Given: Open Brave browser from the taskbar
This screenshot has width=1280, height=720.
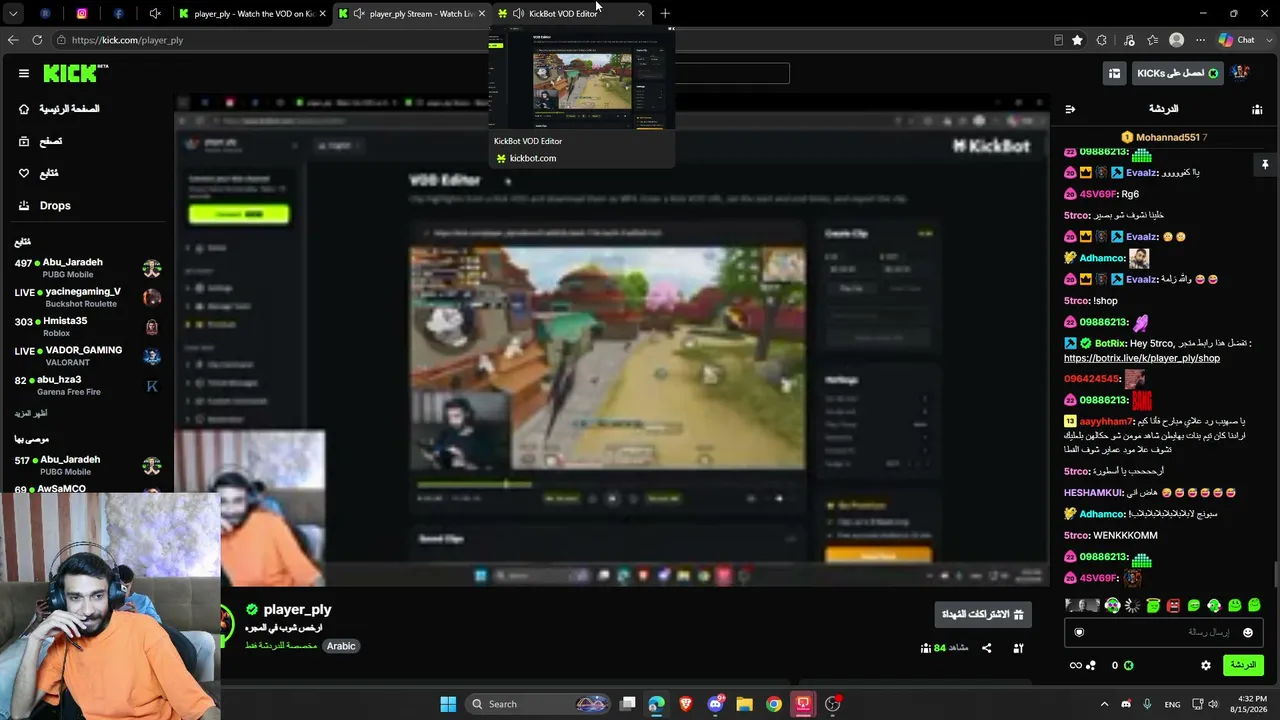Looking at the screenshot, I should point(686,704).
